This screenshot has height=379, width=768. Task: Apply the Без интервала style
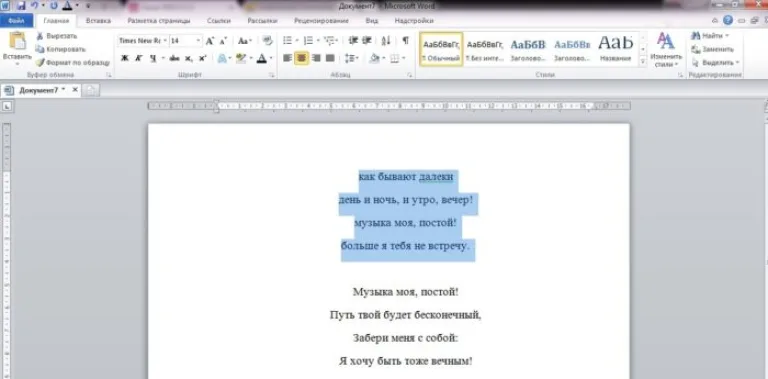click(484, 49)
